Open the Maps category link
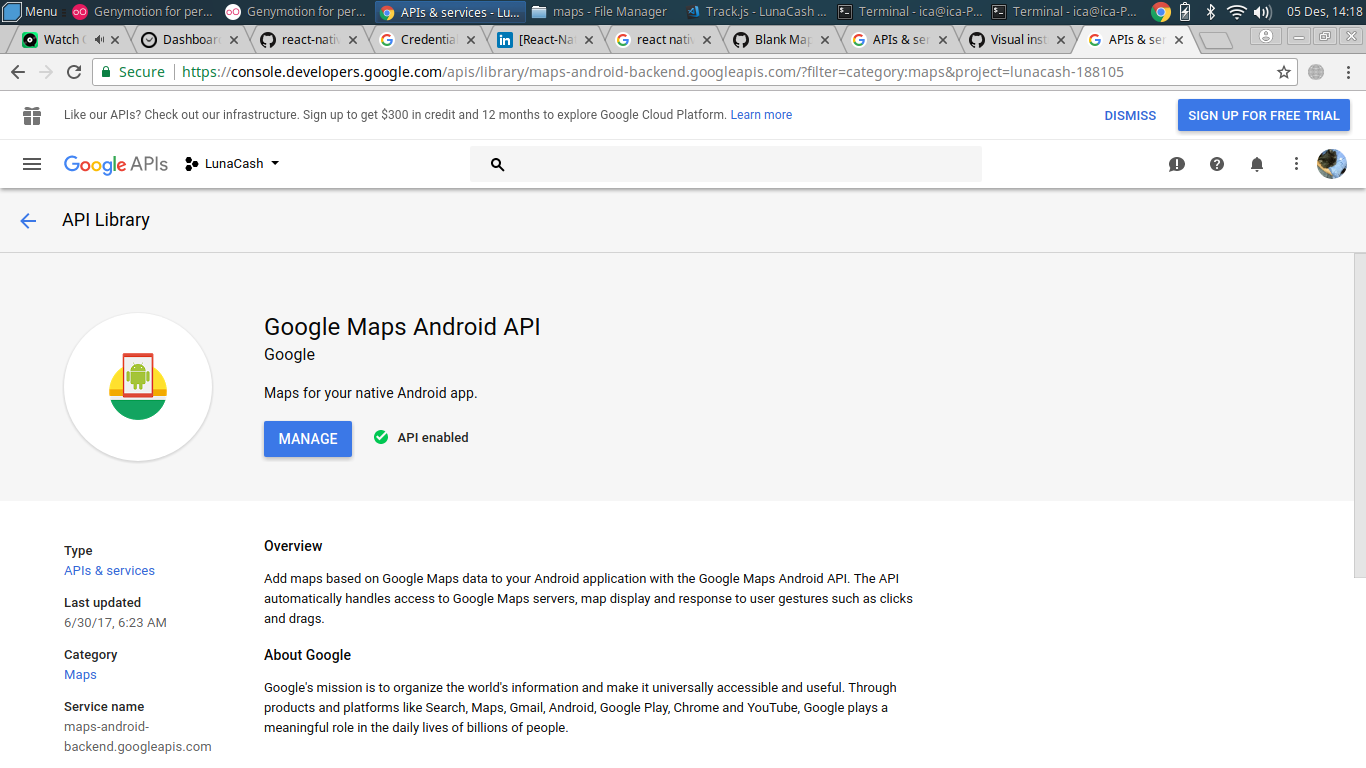This screenshot has height=768, width=1366. (x=80, y=675)
